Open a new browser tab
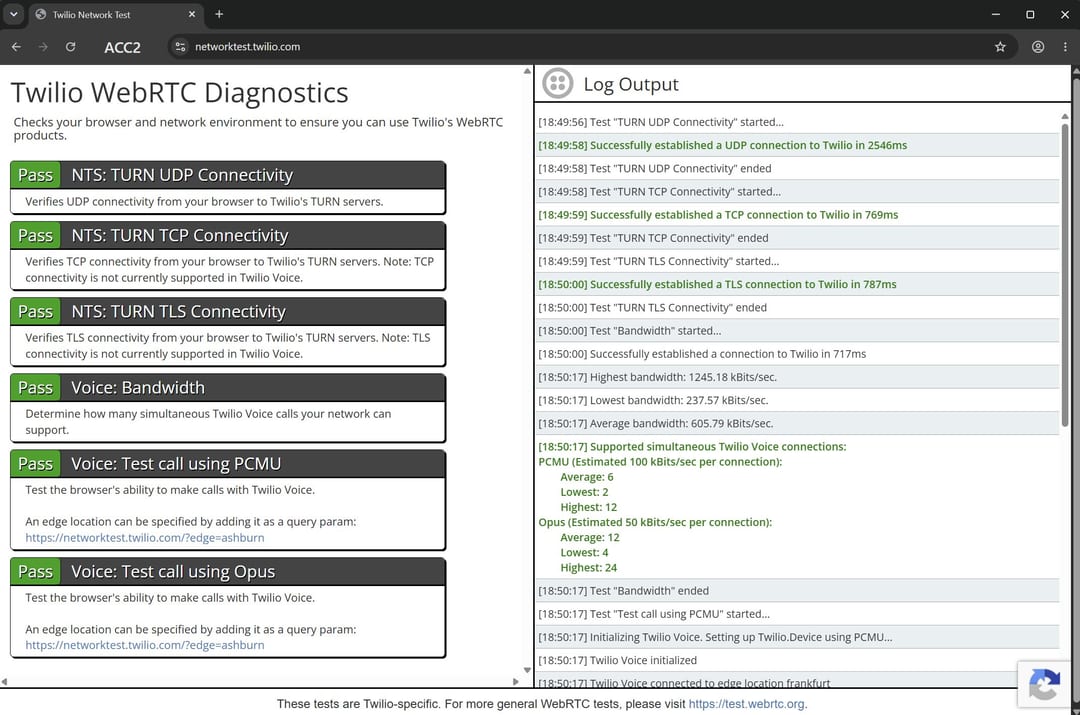The width and height of the screenshot is (1080, 715). [219, 14]
